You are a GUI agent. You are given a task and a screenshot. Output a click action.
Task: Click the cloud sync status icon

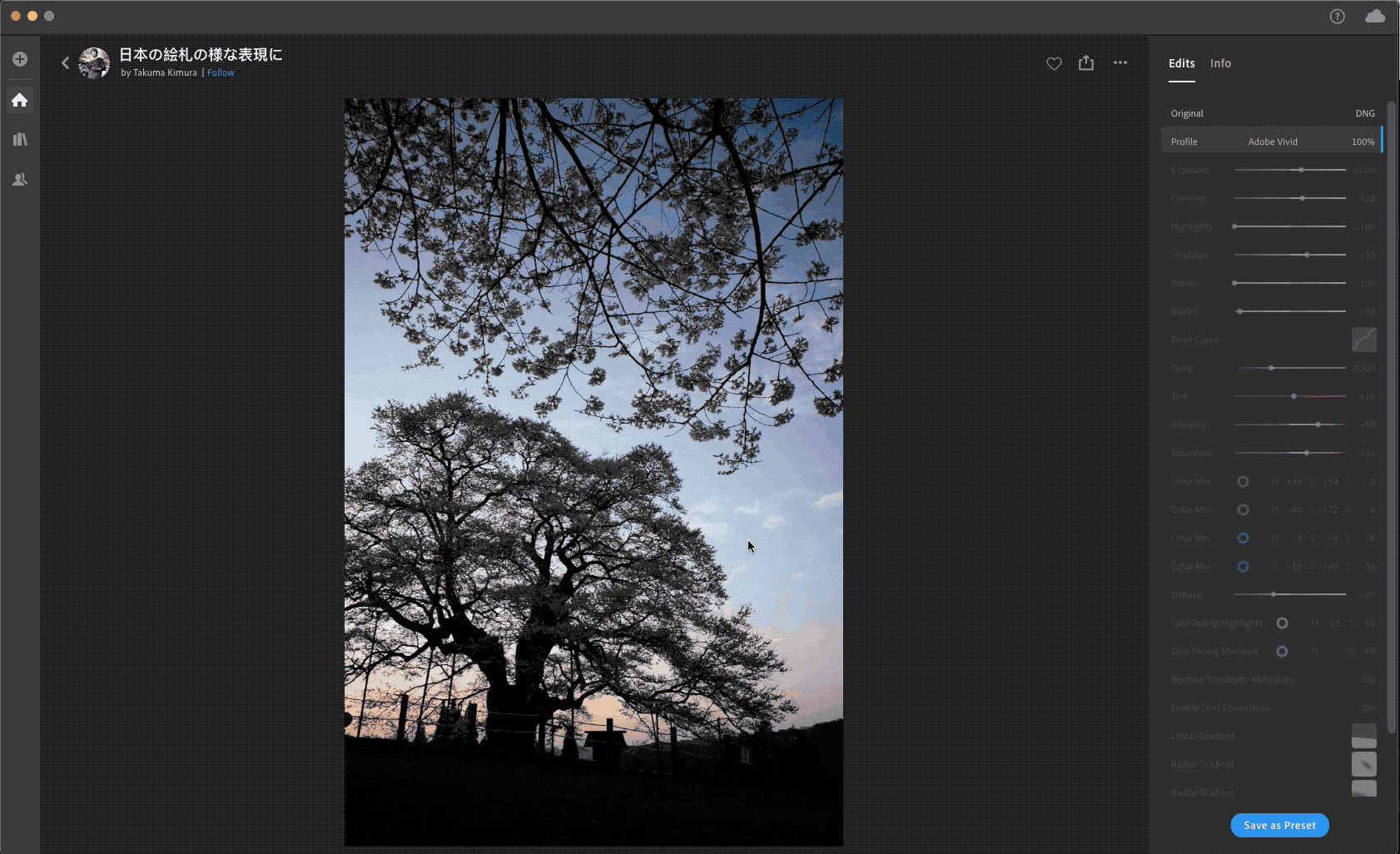point(1374,17)
